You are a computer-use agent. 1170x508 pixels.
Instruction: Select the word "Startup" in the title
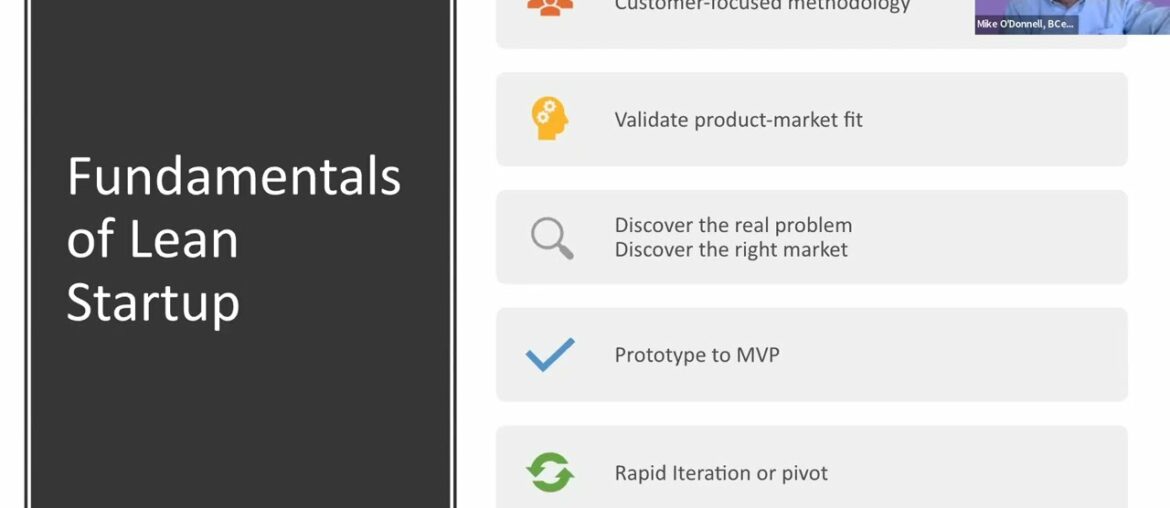[153, 303]
